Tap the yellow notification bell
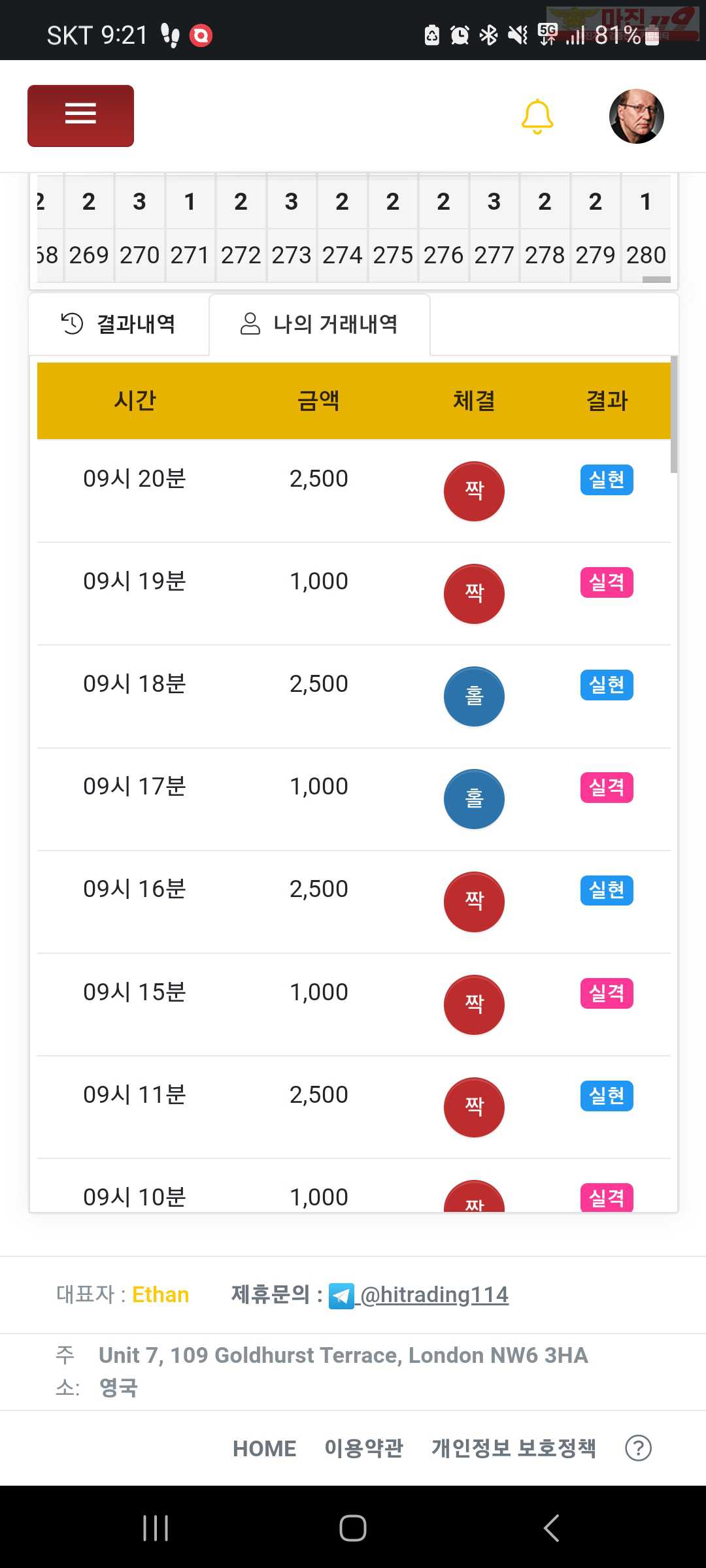This screenshot has width=706, height=1568. 537,116
